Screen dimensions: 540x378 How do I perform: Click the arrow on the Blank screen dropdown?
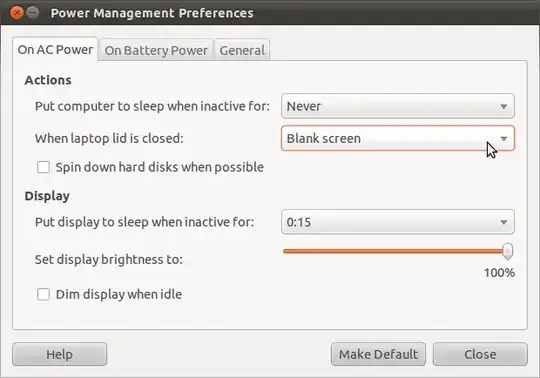pyautogui.click(x=503, y=138)
